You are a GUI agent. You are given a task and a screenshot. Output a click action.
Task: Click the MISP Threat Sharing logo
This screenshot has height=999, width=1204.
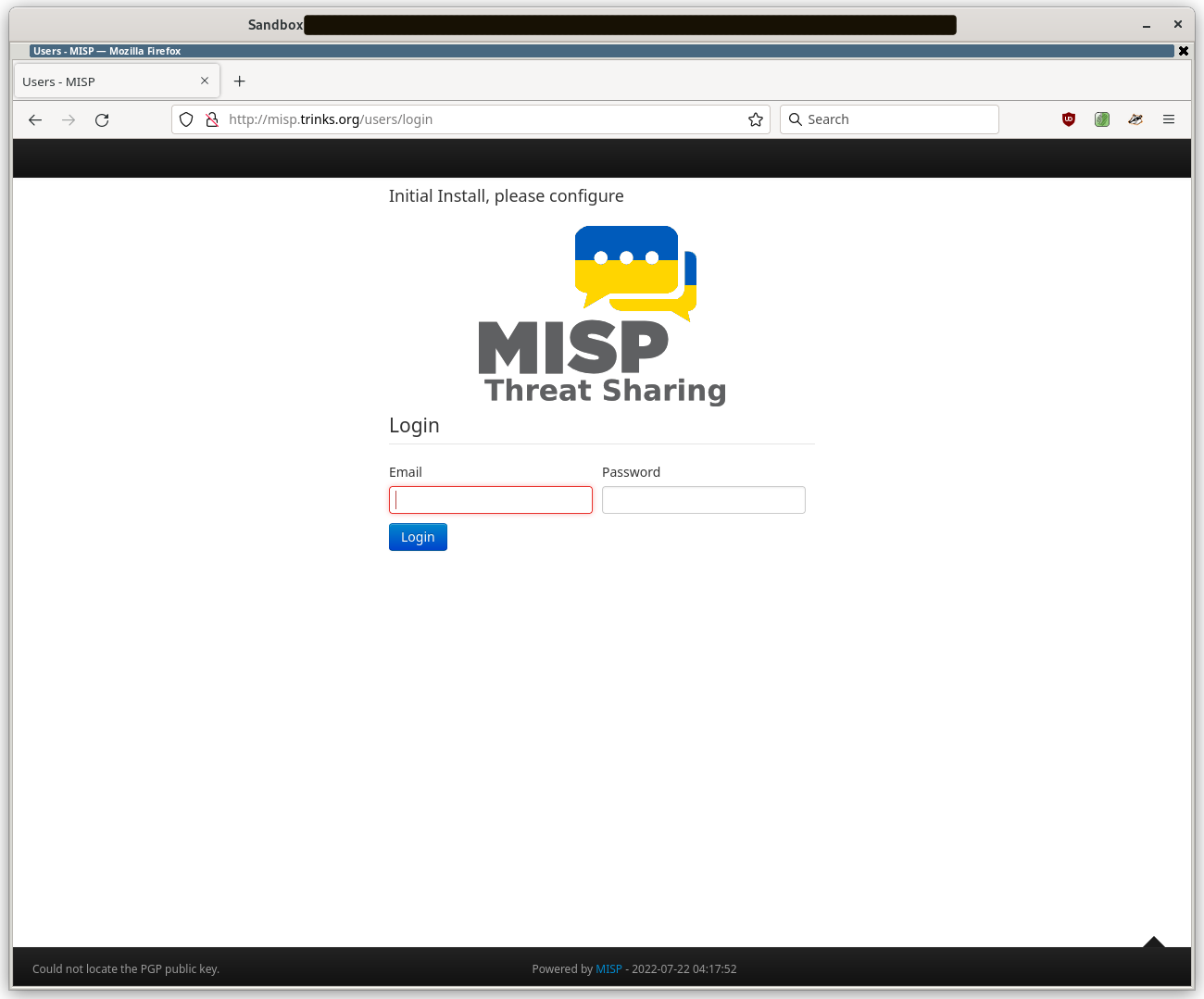click(602, 315)
